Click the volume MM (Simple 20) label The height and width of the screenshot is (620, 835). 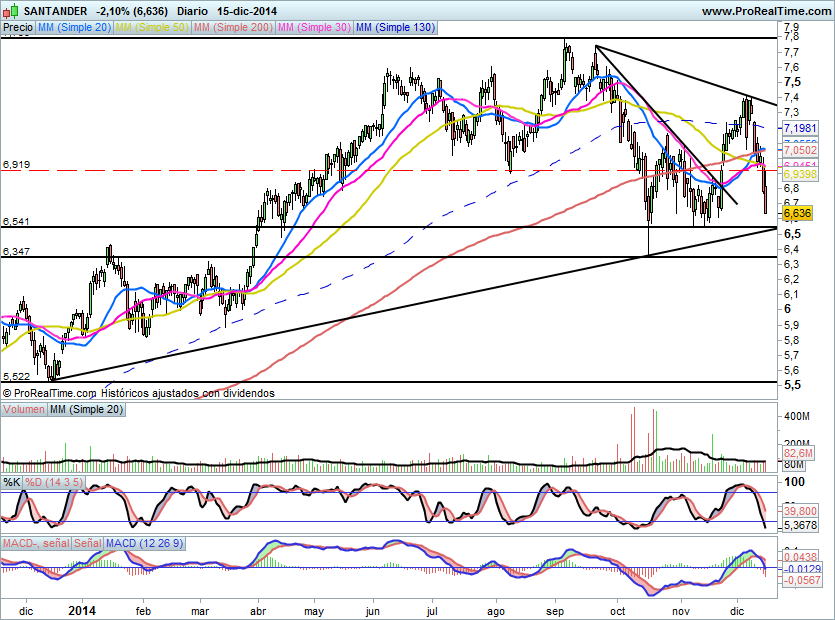click(86, 409)
